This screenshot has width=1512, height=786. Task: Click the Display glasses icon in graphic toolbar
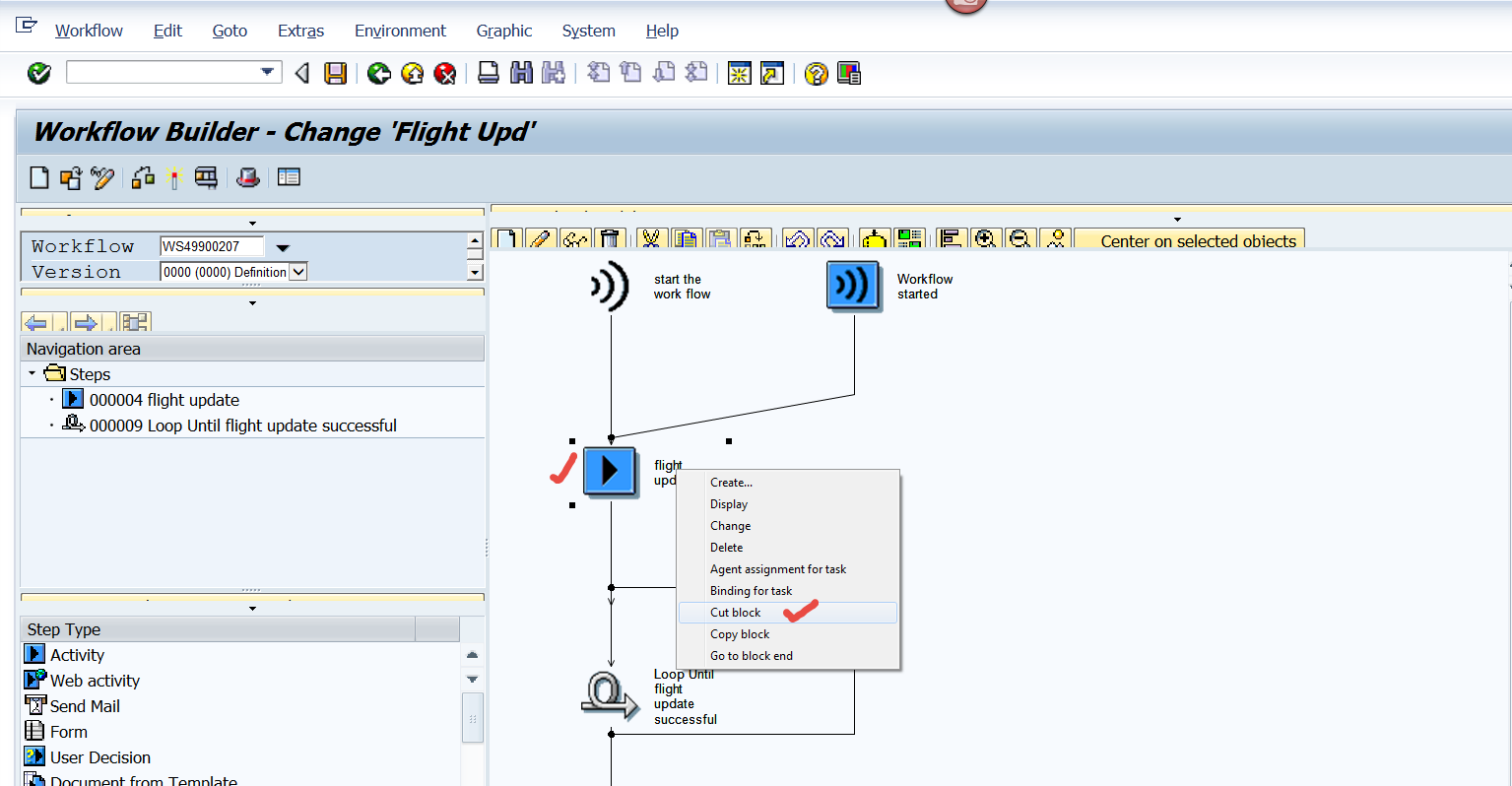click(x=575, y=239)
